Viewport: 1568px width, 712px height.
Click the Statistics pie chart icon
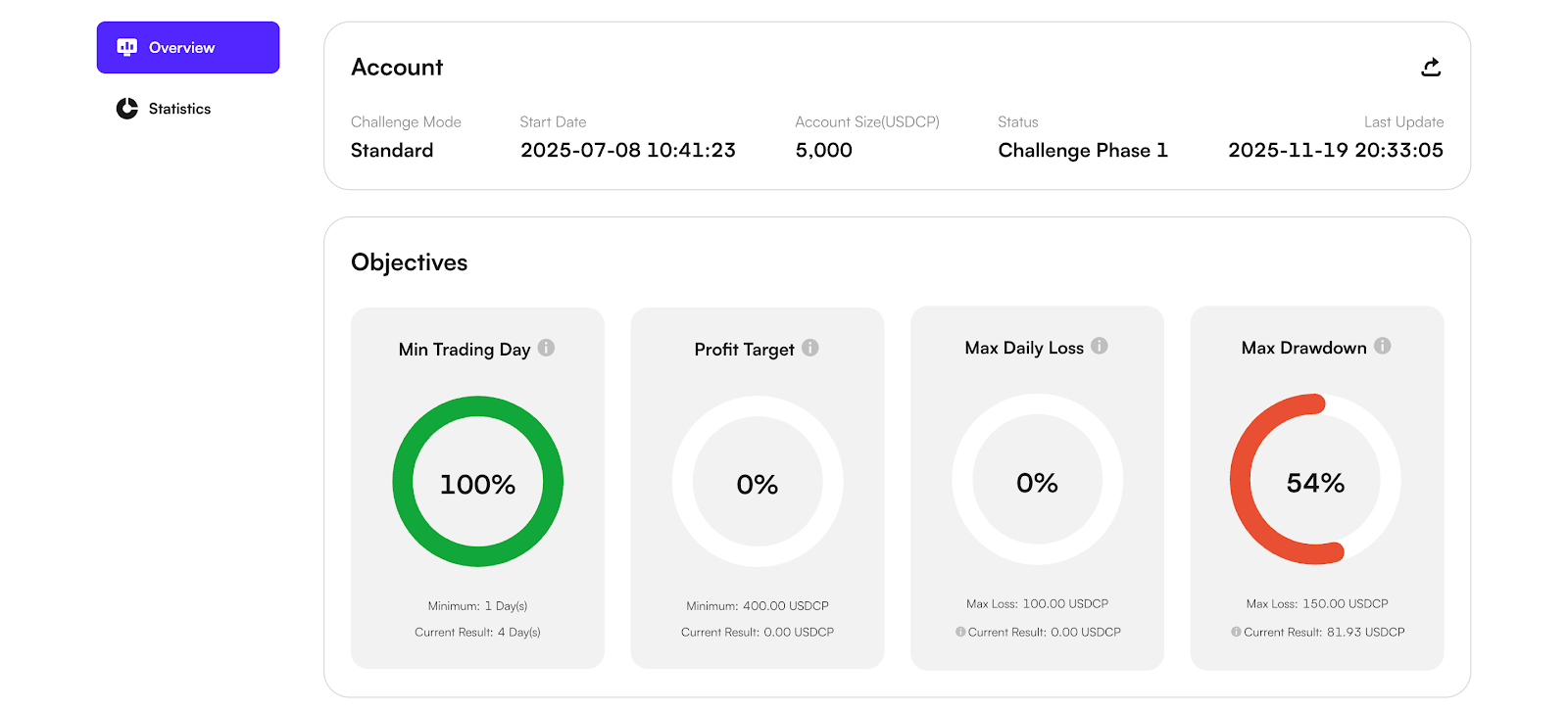[127, 109]
